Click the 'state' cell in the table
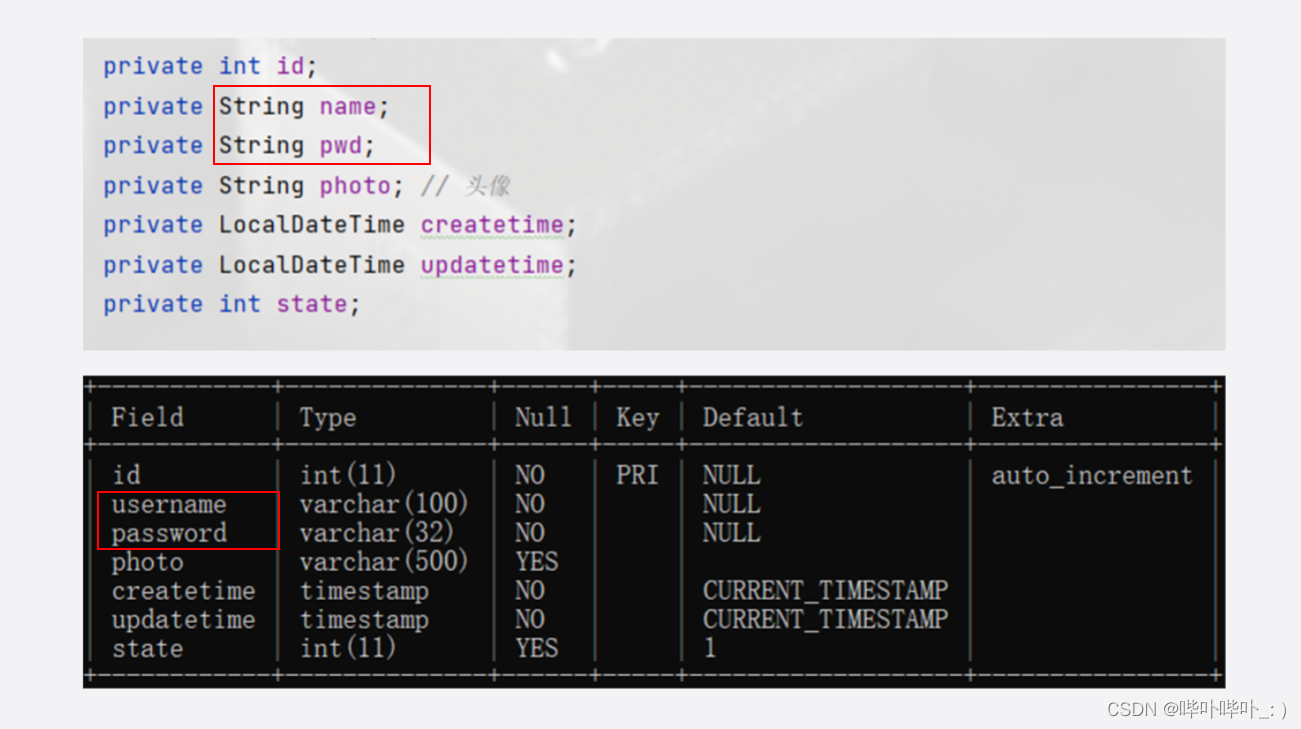1301x729 pixels. pos(147,649)
